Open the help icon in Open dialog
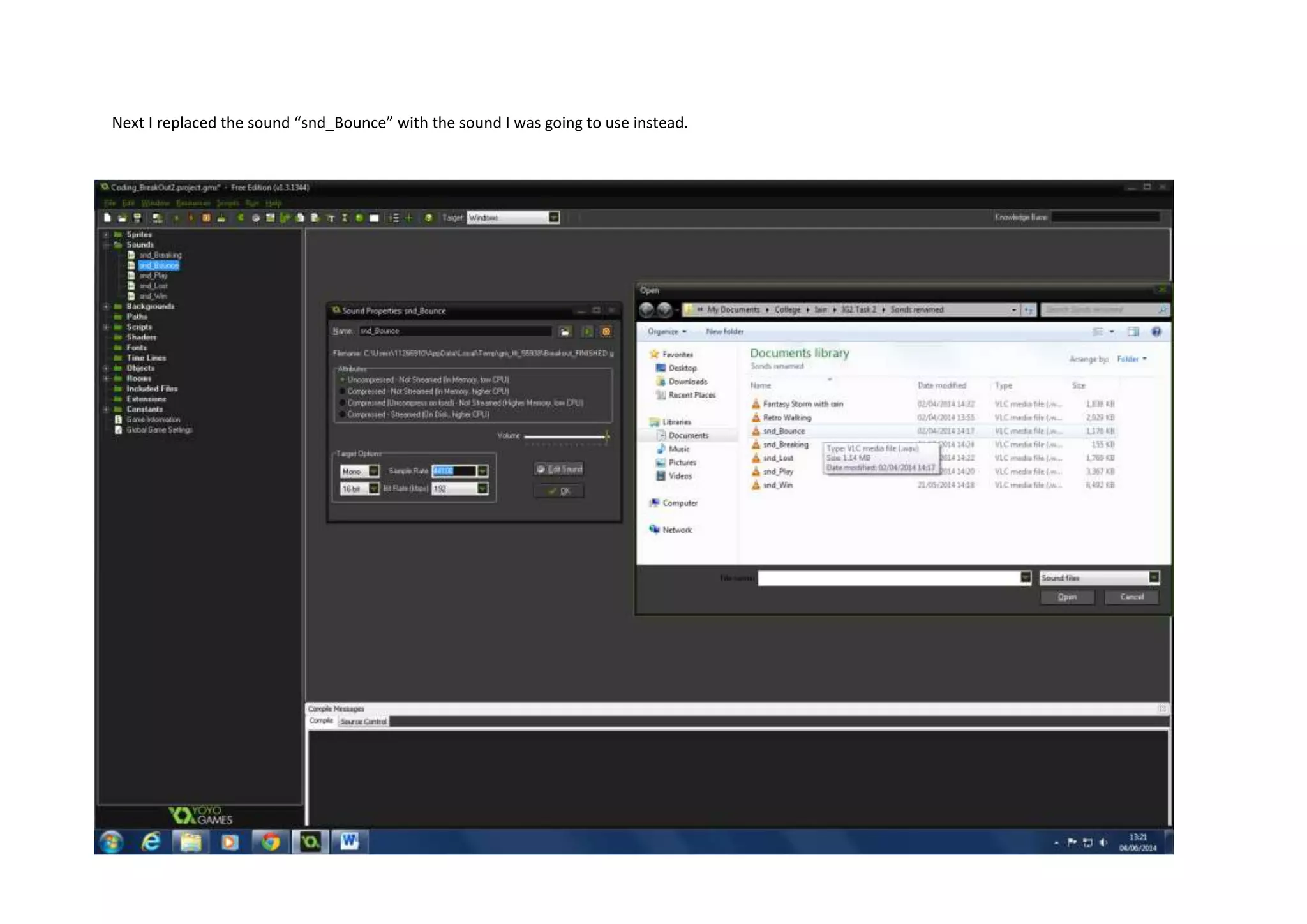This screenshot has height=924, width=1307. tap(1156, 332)
